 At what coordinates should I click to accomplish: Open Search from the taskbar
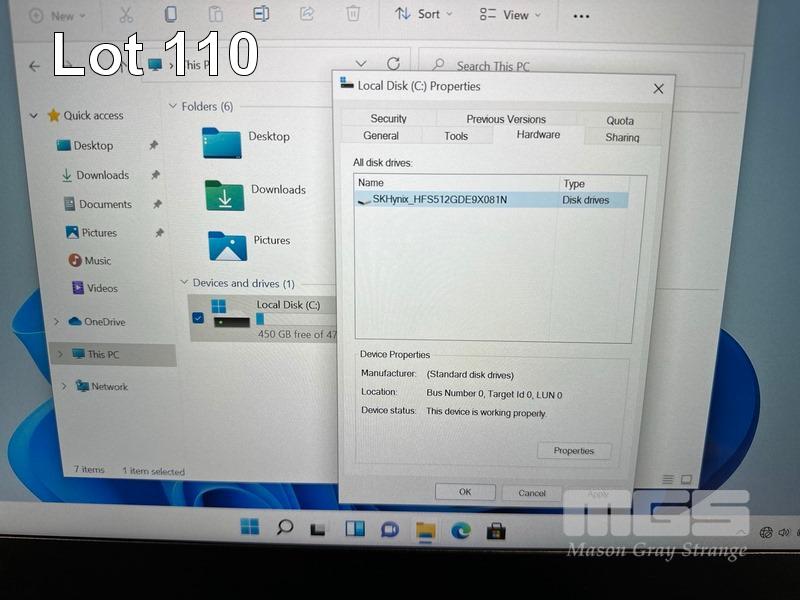284,527
